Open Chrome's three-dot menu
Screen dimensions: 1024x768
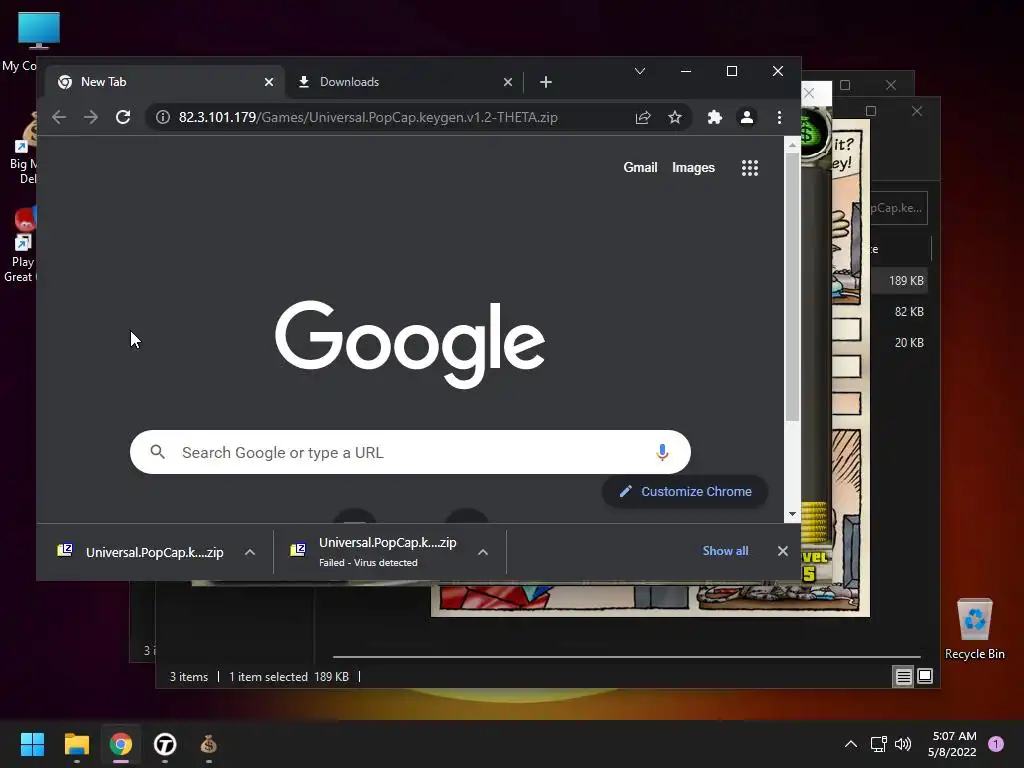point(779,117)
